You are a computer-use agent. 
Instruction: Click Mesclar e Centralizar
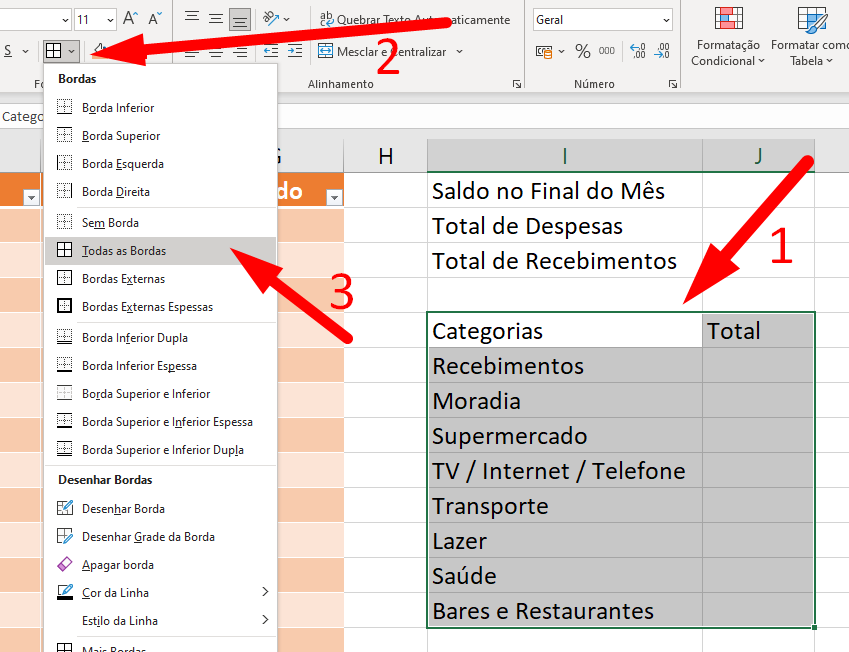tap(382, 51)
